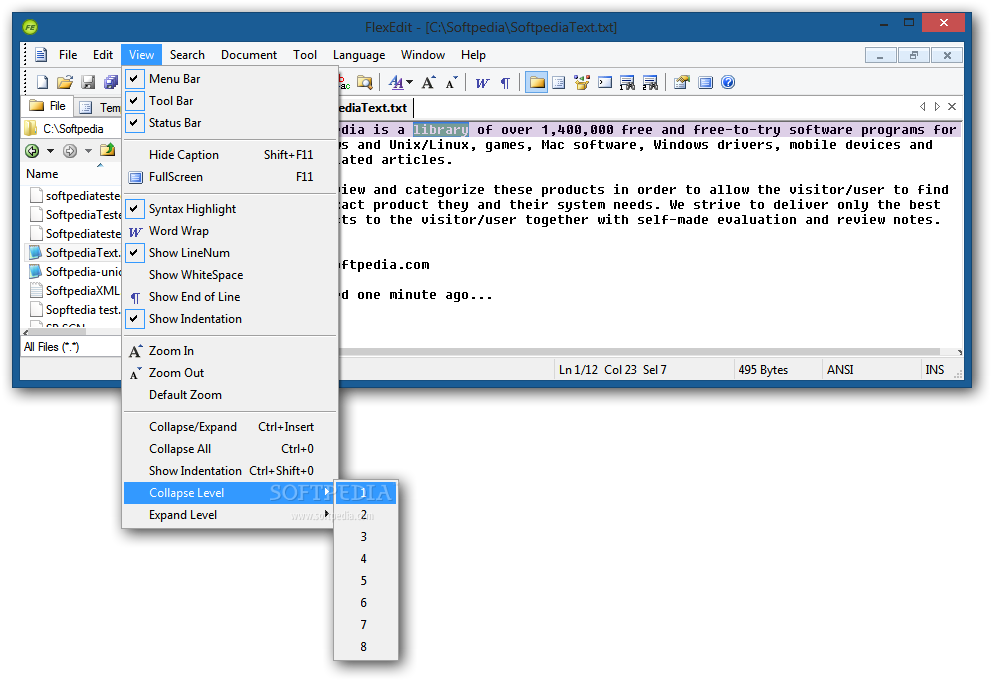
Task: Click the document icon left of File menu
Action: [x=41, y=55]
